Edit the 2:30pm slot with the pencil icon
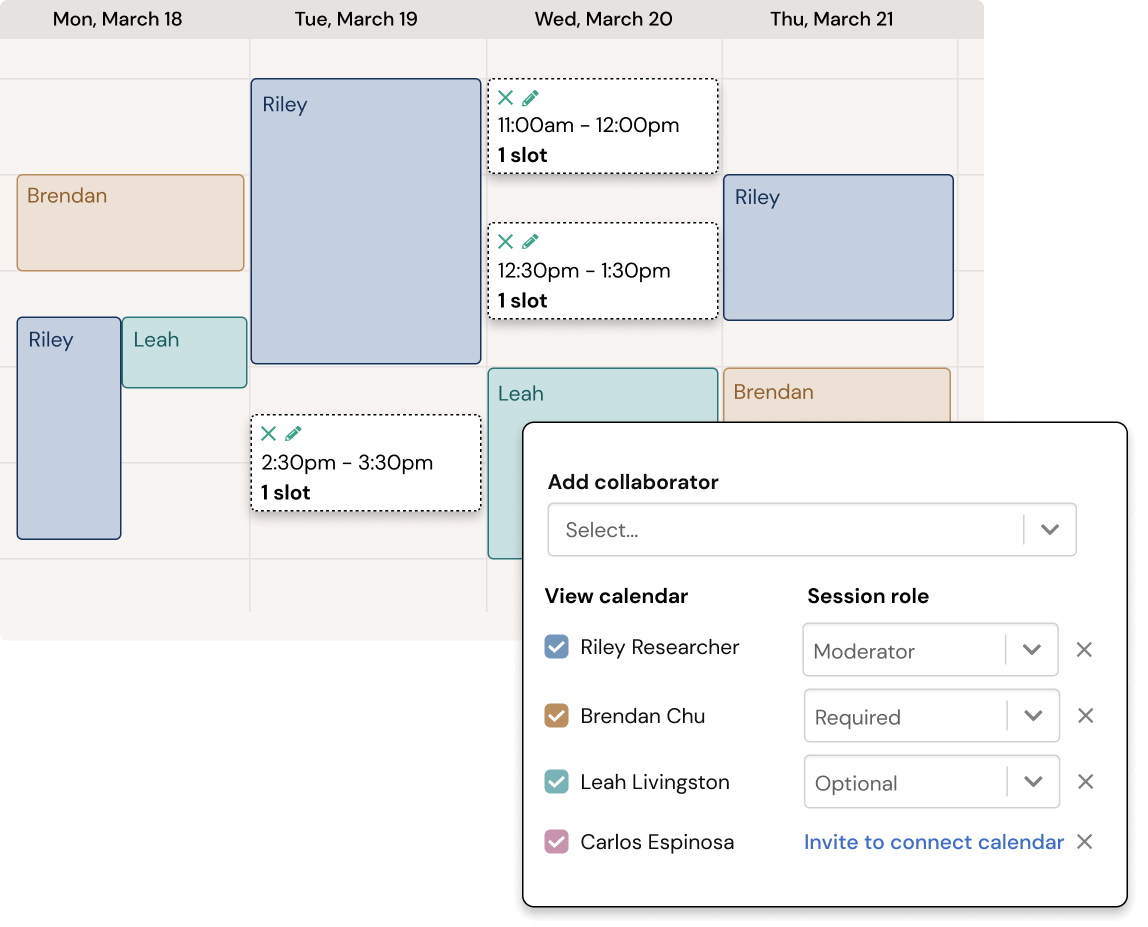 [x=293, y=433]
